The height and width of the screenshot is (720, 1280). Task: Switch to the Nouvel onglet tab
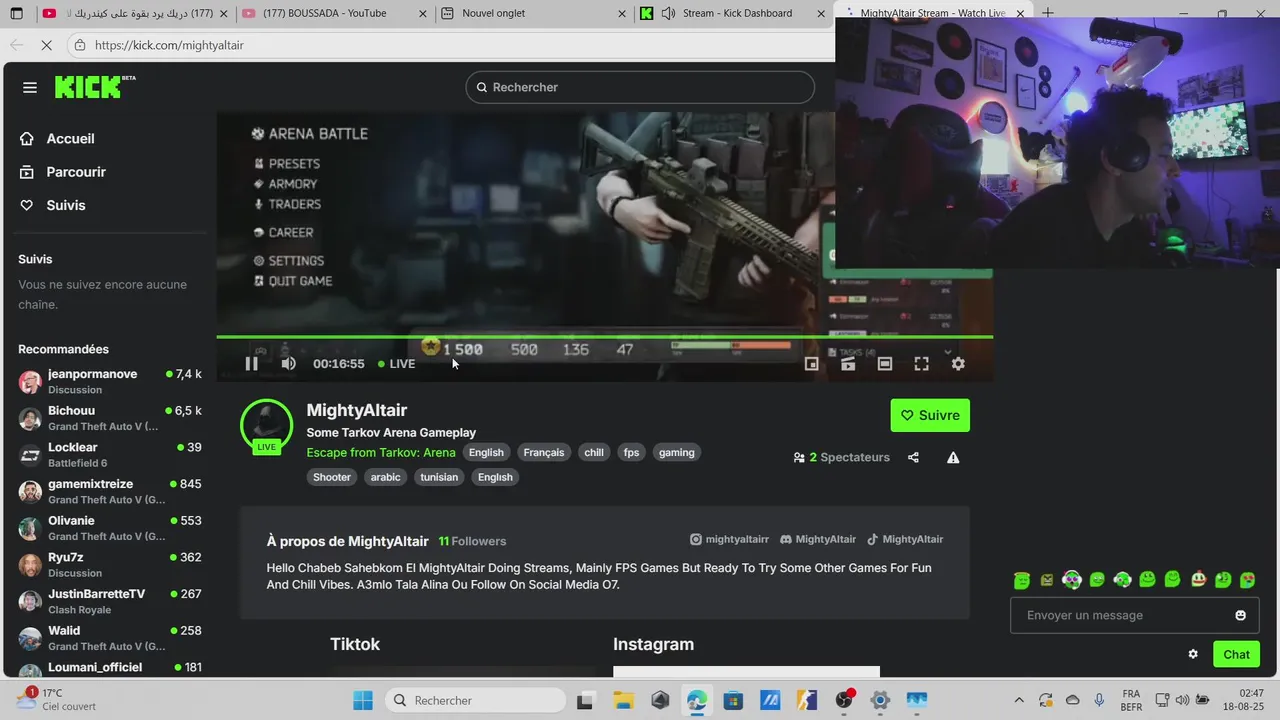tap(533, 13)
